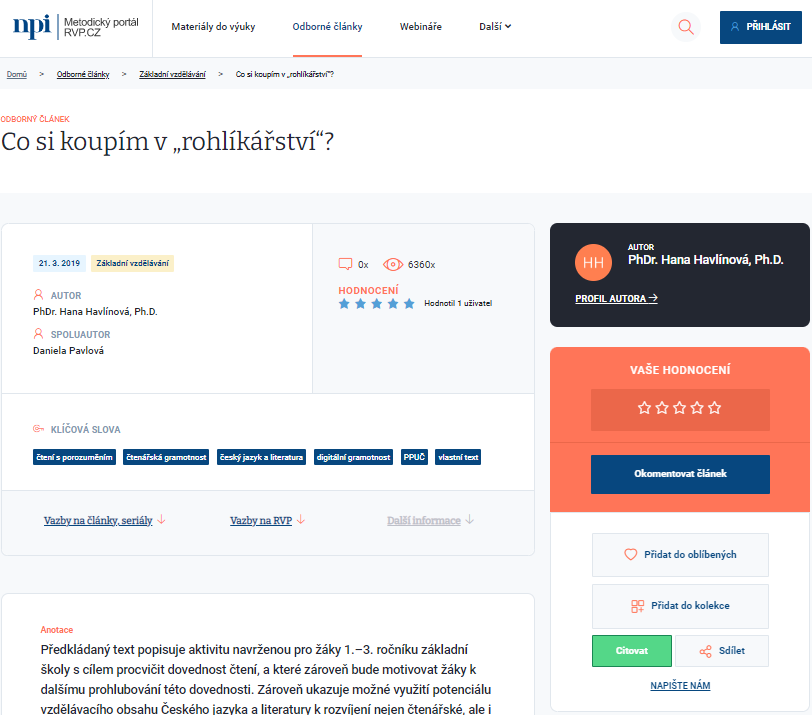Rate article with third star

coord(680,408)
